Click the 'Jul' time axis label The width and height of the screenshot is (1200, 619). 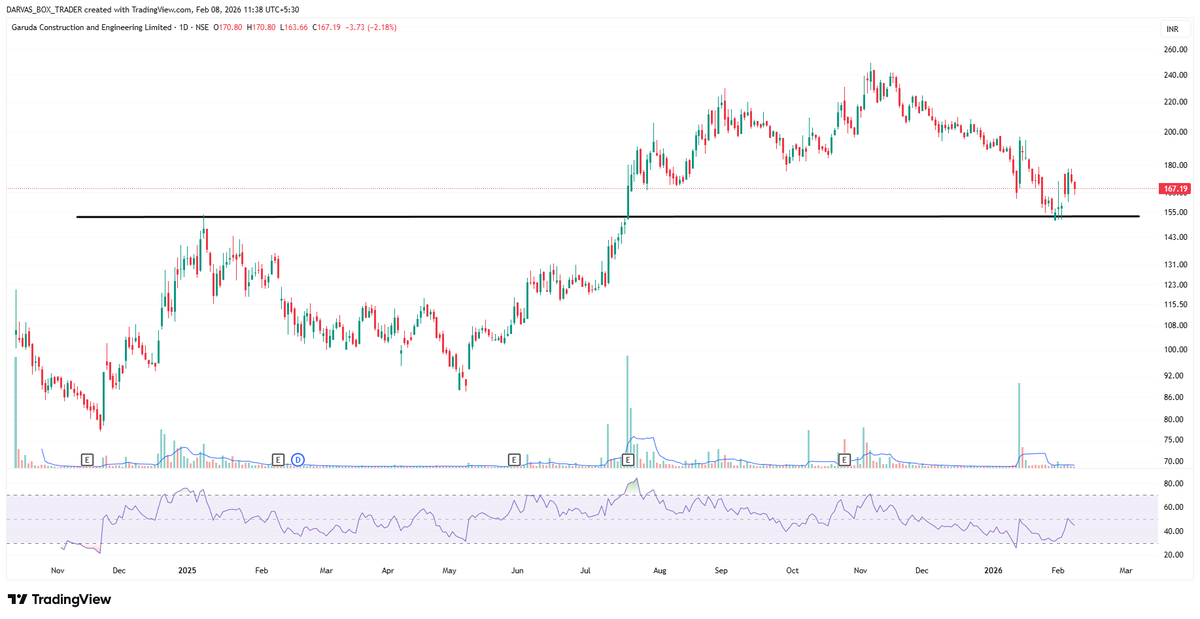pos(585,570)
